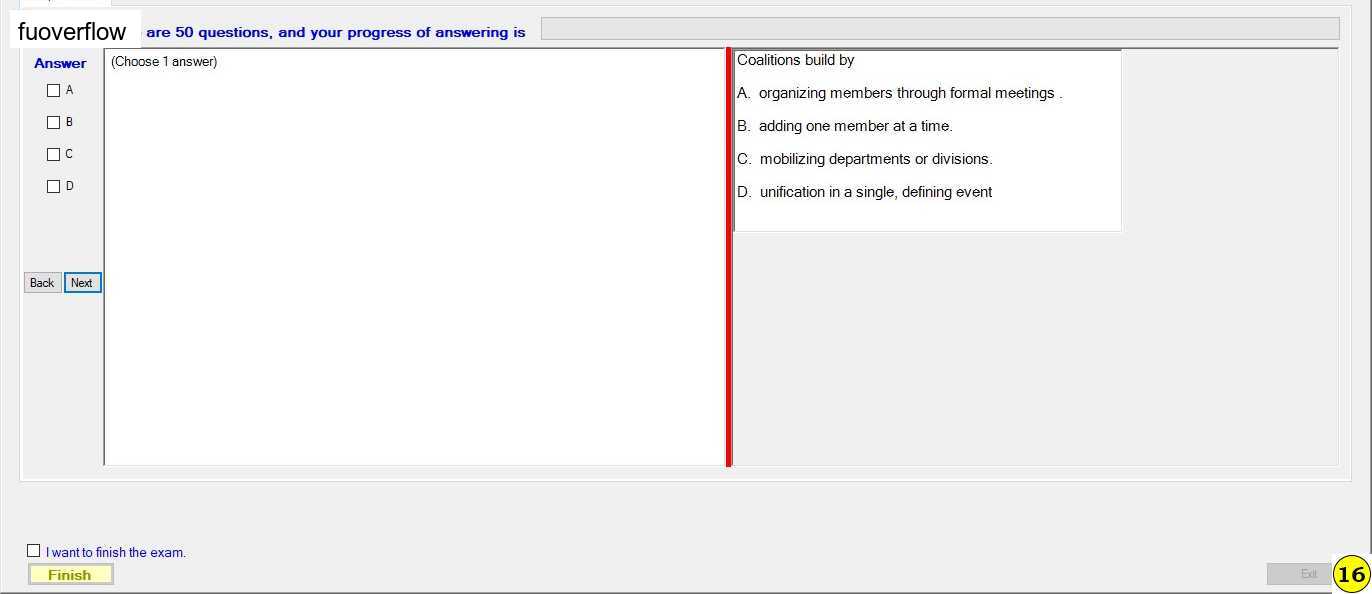Click answer text 'unification in a single, defining event'
The height and width of the screenshot is (594, 1372).
[876, 192]
